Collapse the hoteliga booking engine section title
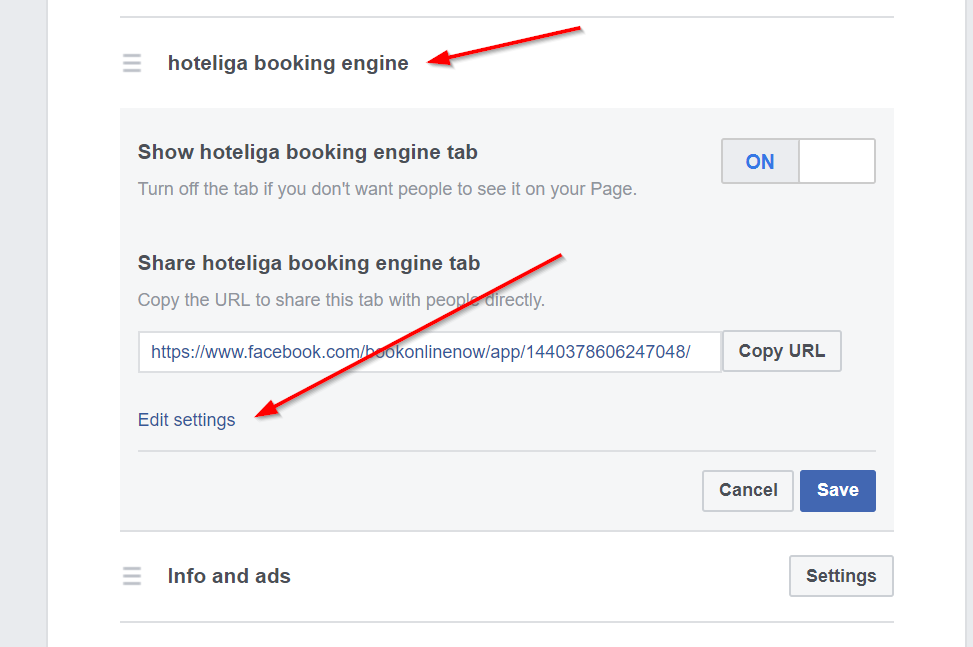Screen dimensions: 973x647 pos(288,63)
